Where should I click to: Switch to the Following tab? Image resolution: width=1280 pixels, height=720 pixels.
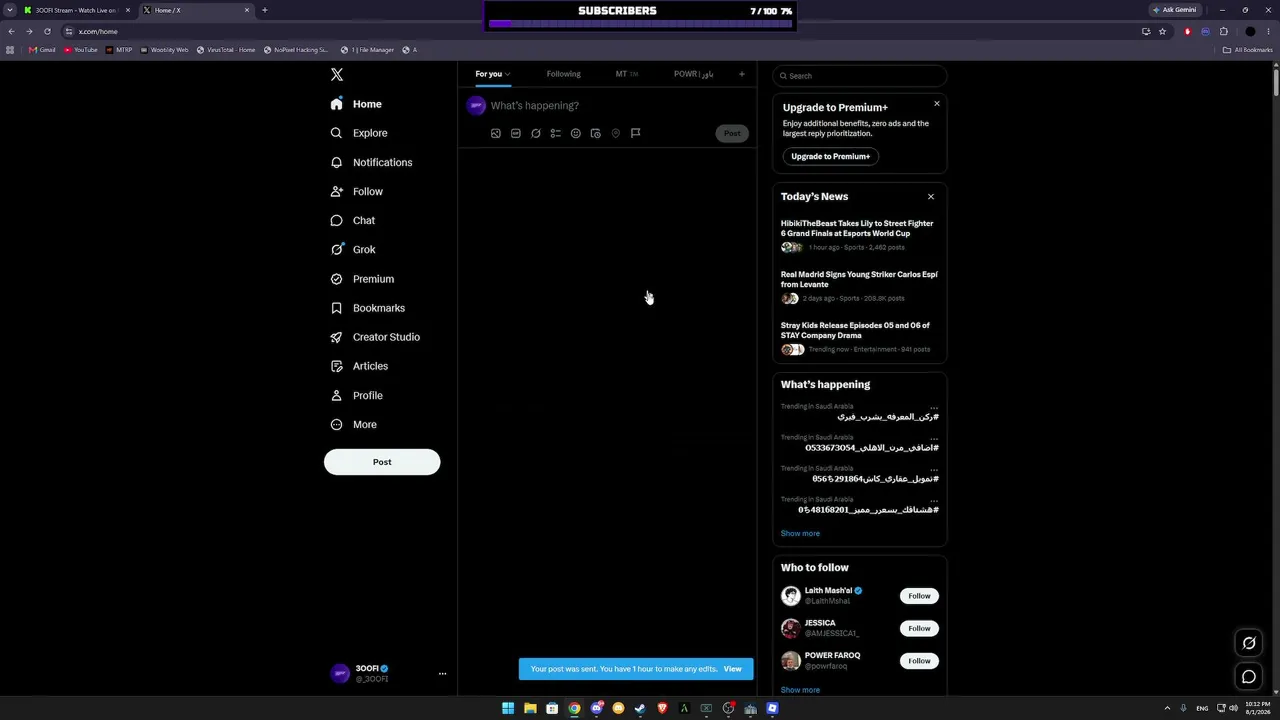point(563,74)
